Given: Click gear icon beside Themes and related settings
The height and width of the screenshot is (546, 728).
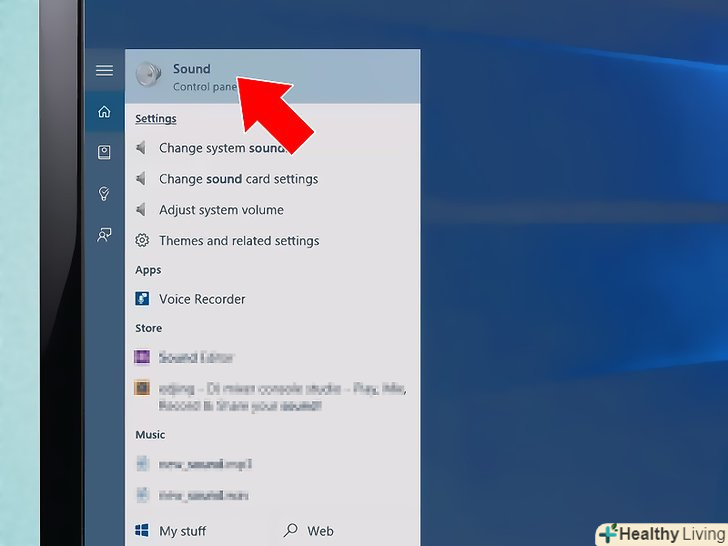Looking at the screenshot, I should point(142,240).
